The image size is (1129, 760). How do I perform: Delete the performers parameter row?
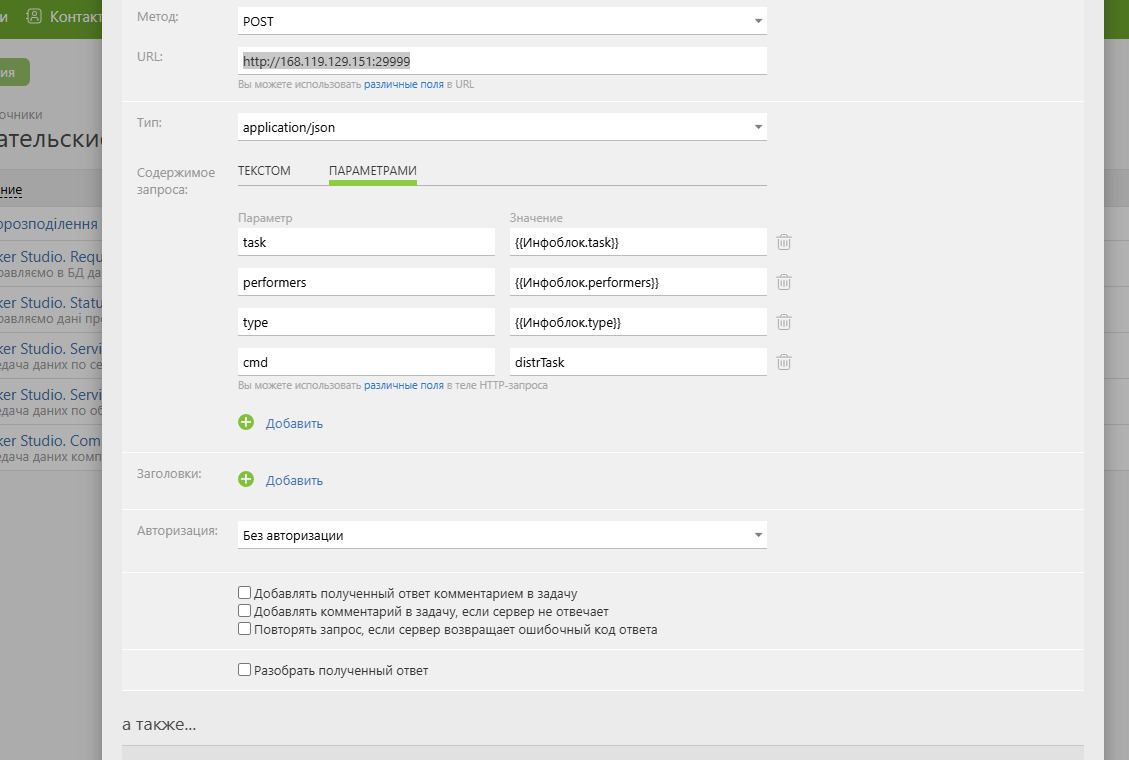[x=784, y=282]
